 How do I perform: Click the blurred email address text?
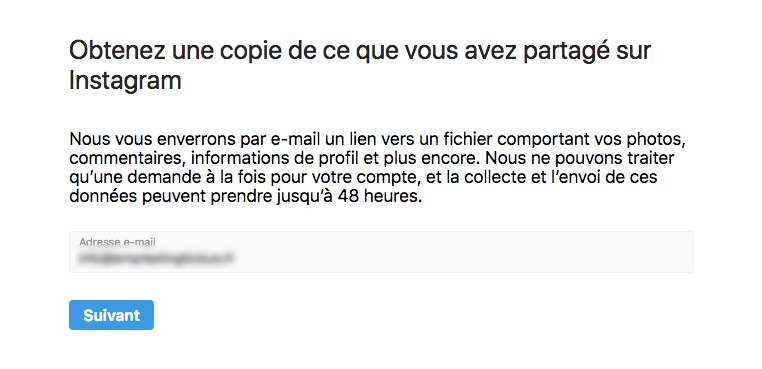point(156,259)
